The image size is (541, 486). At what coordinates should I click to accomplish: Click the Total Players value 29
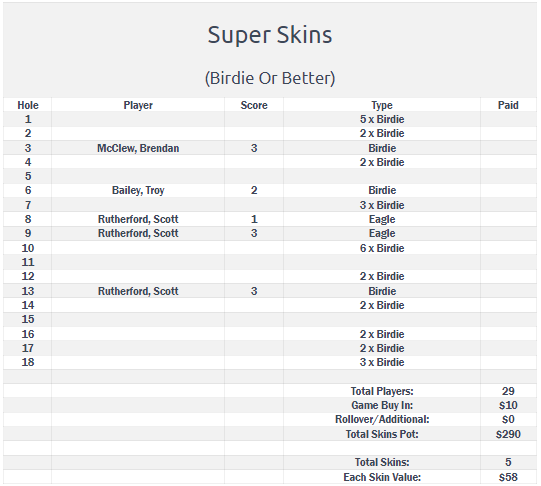pos(508,391)
